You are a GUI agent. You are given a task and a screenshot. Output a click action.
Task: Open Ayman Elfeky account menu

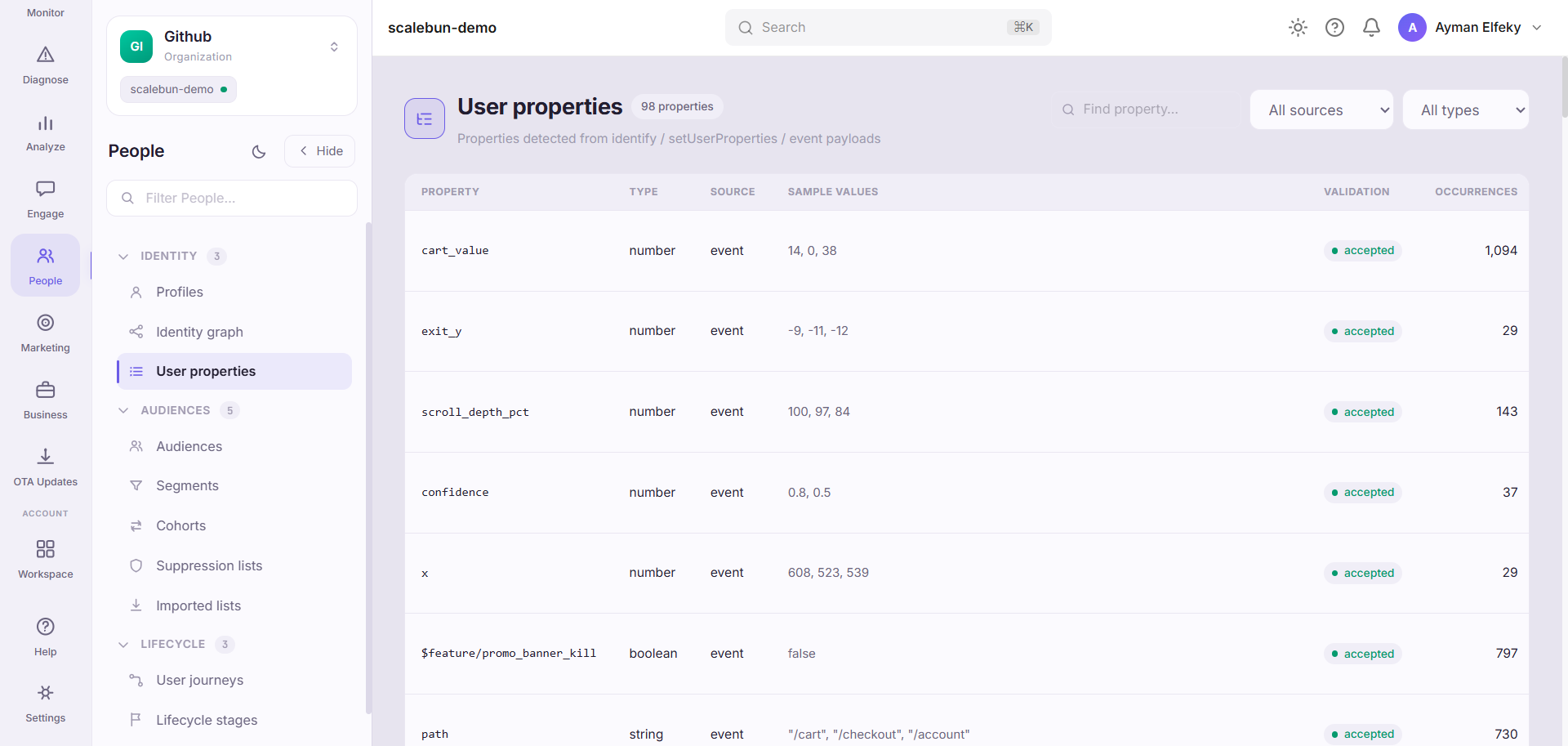(1470, 28)
